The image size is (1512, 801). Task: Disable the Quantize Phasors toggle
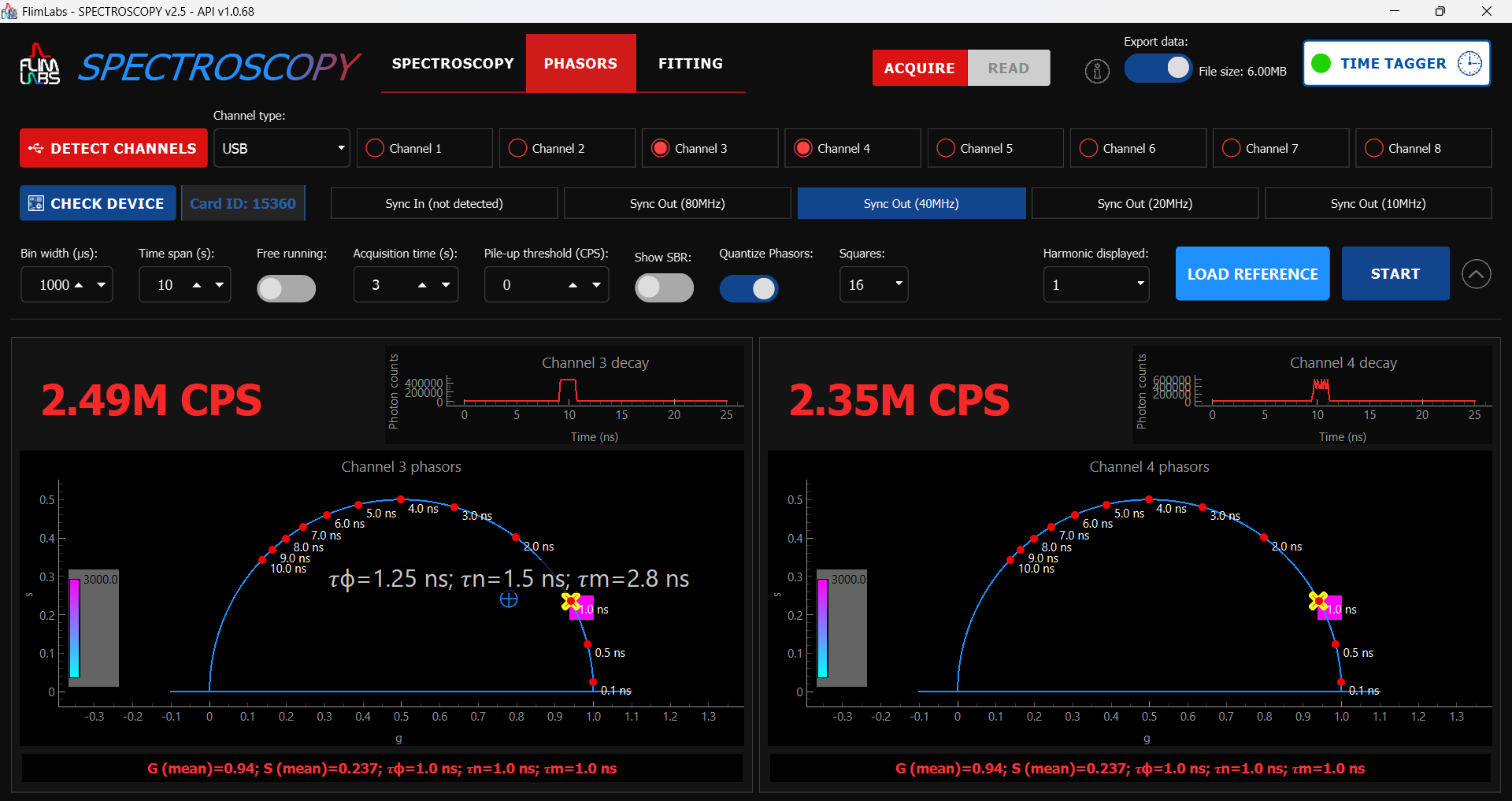tap(749, 288)
